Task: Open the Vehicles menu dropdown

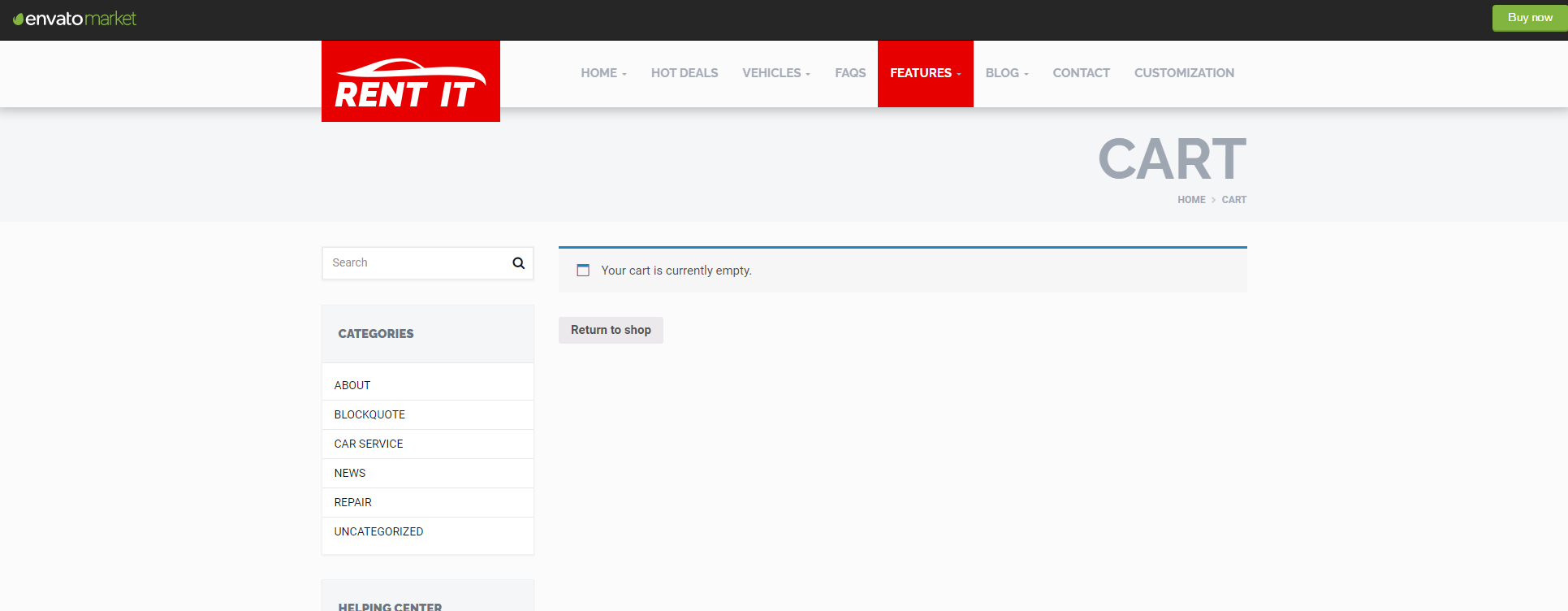Action: [776, 73]
